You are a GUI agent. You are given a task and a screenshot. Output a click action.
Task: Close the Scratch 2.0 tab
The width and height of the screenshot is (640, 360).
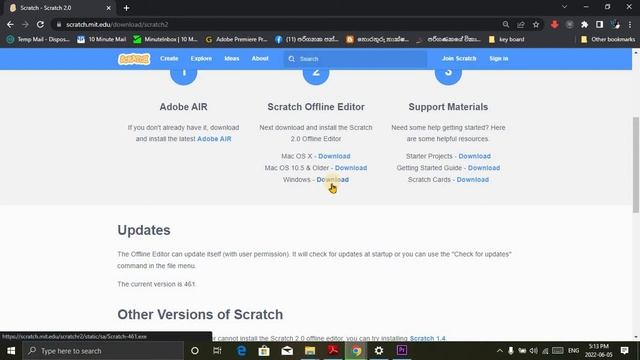109,8
